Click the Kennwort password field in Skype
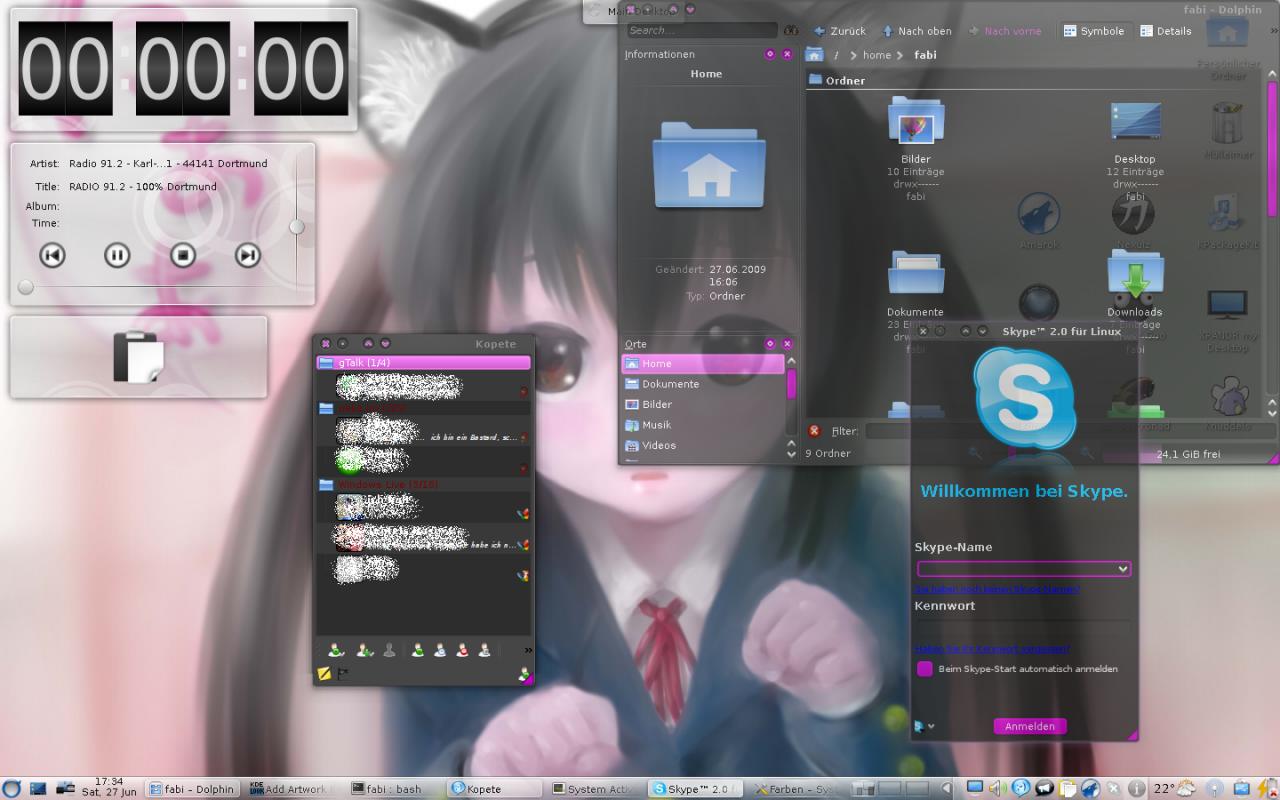The width and height of the screenshot is (1280, 800). tap(1024, 627)
